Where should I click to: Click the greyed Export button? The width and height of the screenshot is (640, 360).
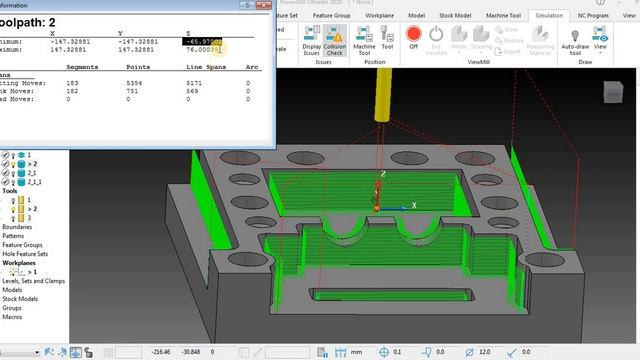pyautogui.click(x=507, y=51)
